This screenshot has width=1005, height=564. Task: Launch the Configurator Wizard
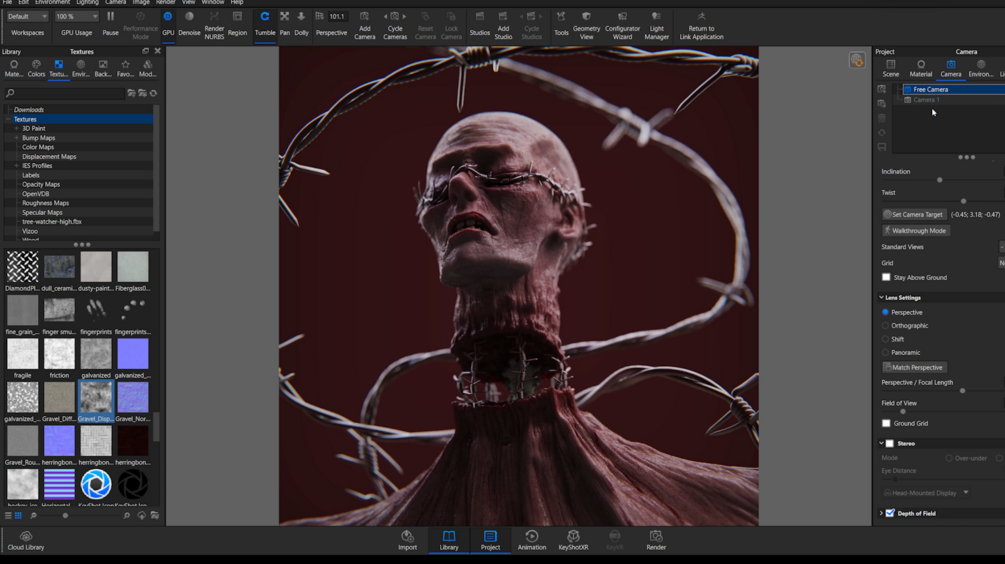(622, 26)
